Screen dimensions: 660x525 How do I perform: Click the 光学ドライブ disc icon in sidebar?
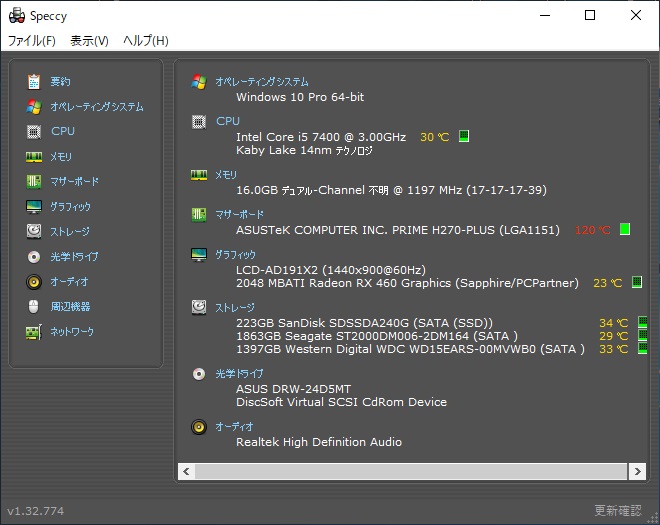pos(34,257)
